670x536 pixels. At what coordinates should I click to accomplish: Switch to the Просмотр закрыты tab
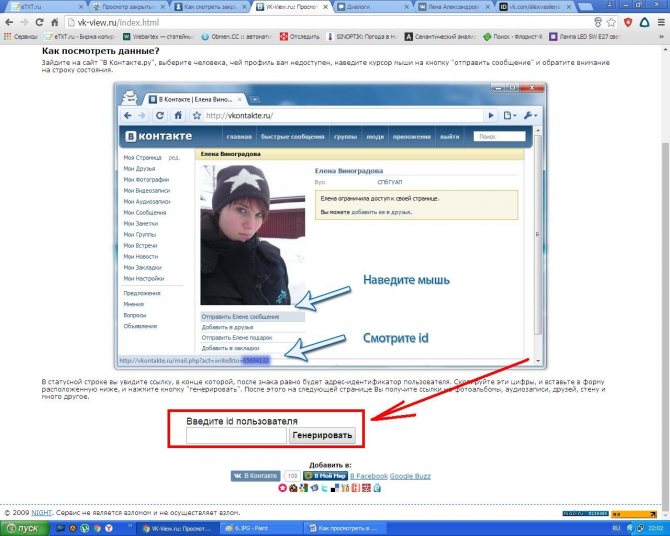tap(128, 6)
